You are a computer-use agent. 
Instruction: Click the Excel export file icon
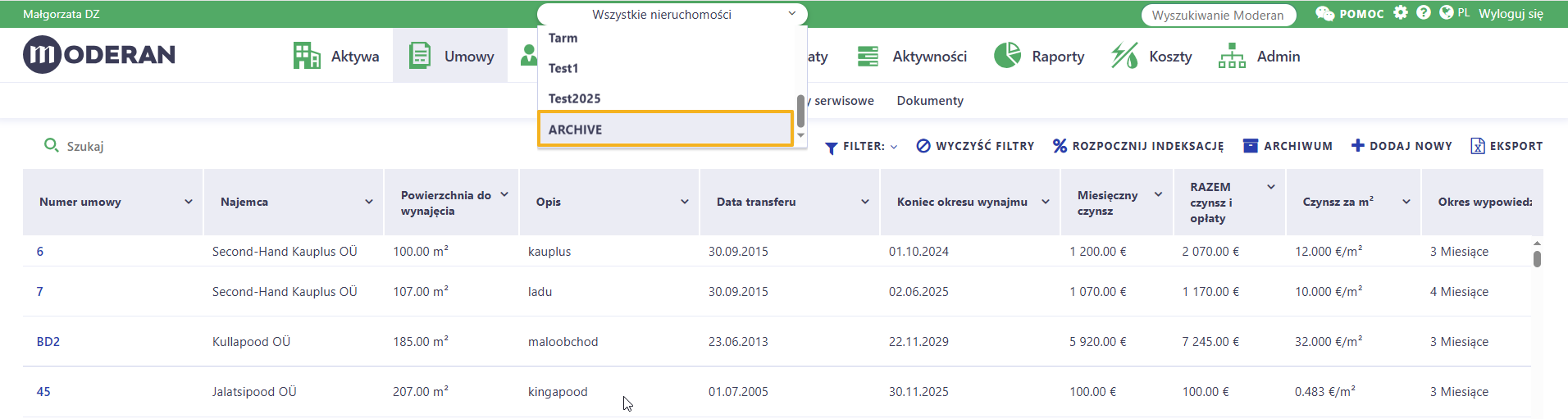(x=1478, y=146)
